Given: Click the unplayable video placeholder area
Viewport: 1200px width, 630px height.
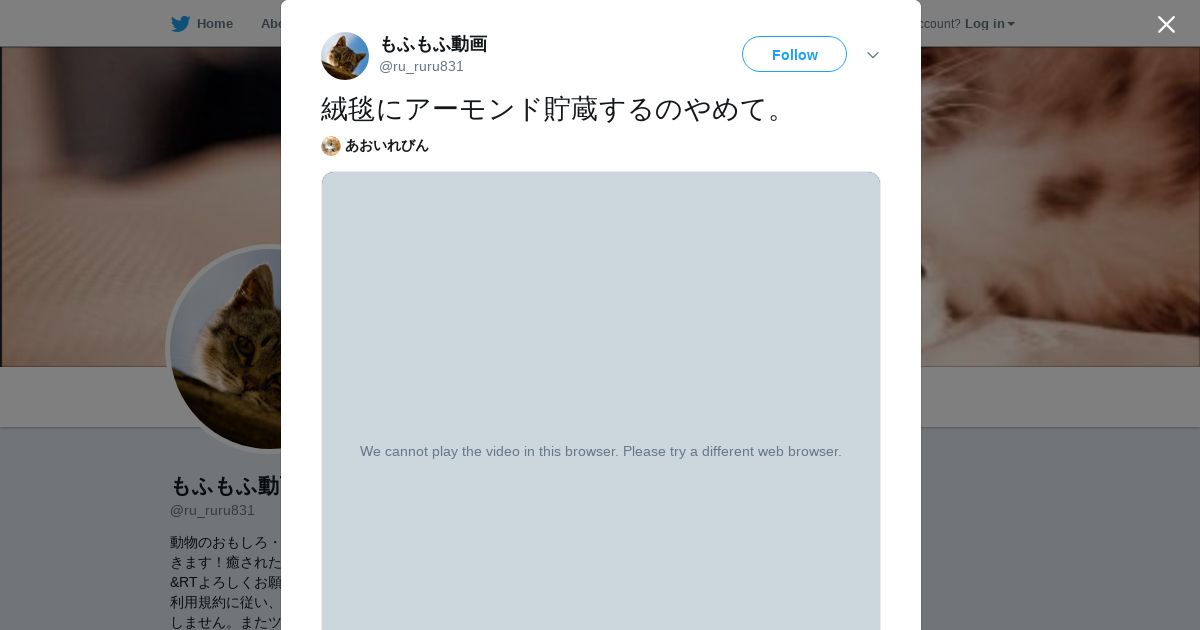Looking at the screenshot, I should (601, 401).
